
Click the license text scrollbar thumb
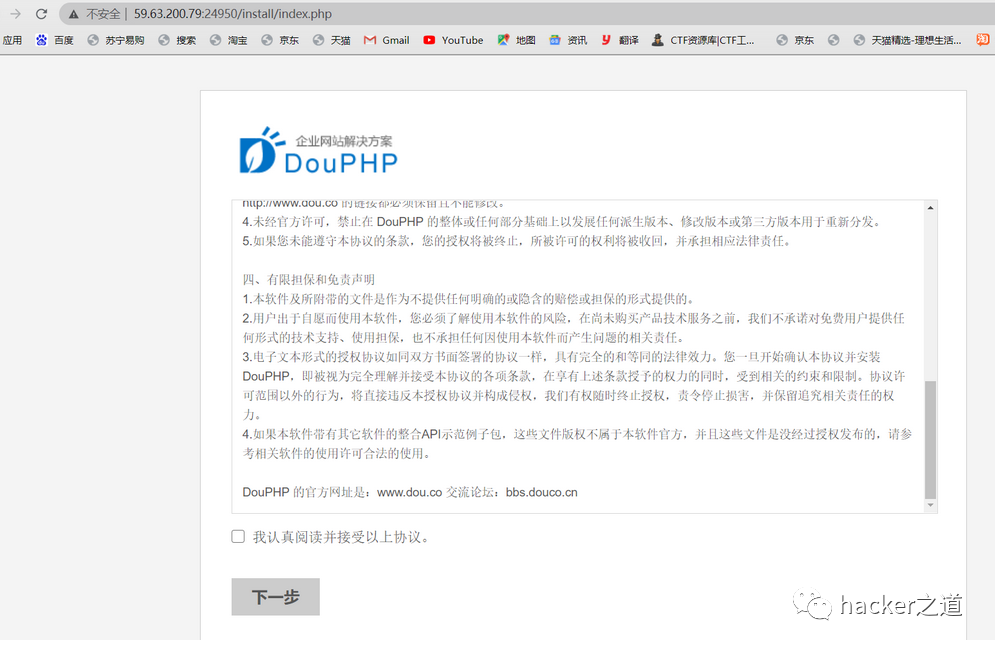[x=930, y=440]
